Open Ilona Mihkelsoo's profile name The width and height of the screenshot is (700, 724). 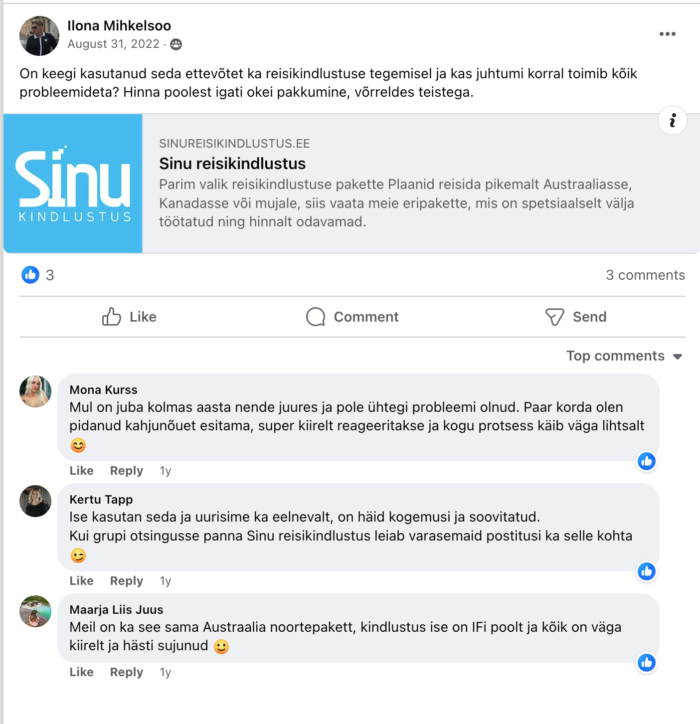119,26
